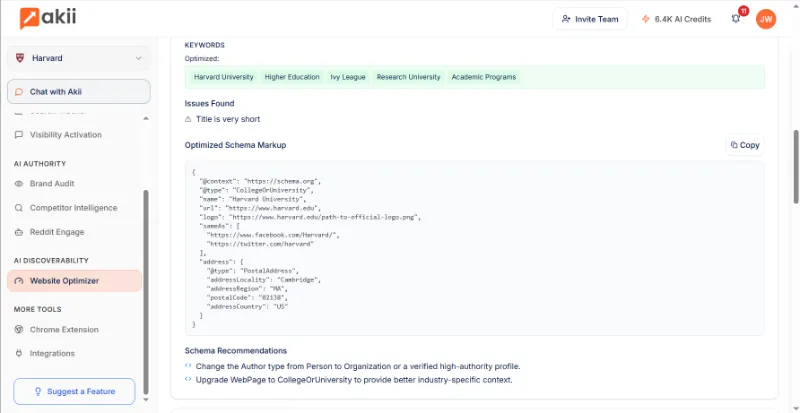The height and width of the screenshot is (413, 800).
Task: Click the facebook.com/Harvard line in schema
Action: pyautogui.click(x=273, y=235)
